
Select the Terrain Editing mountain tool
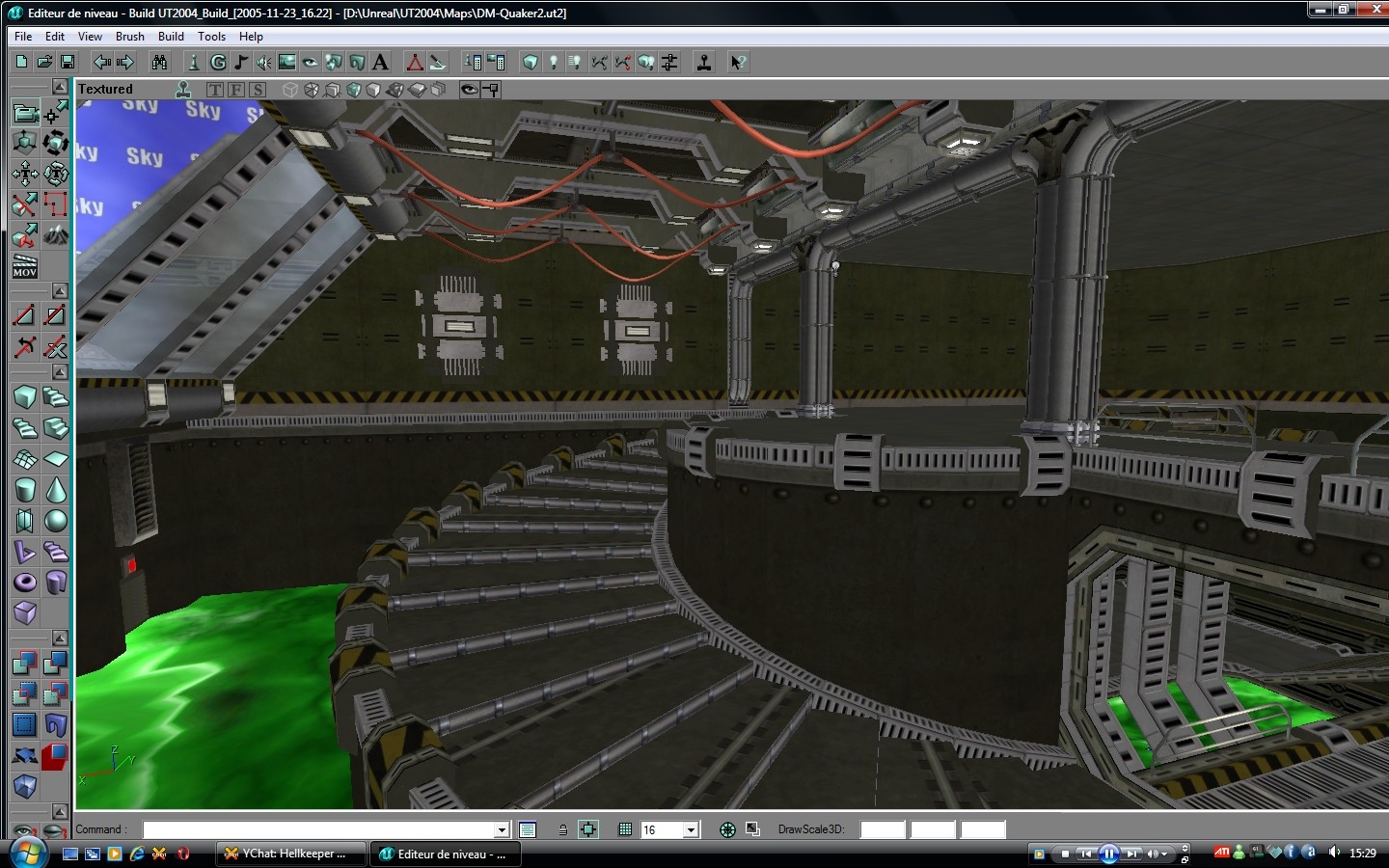[56, 234]
